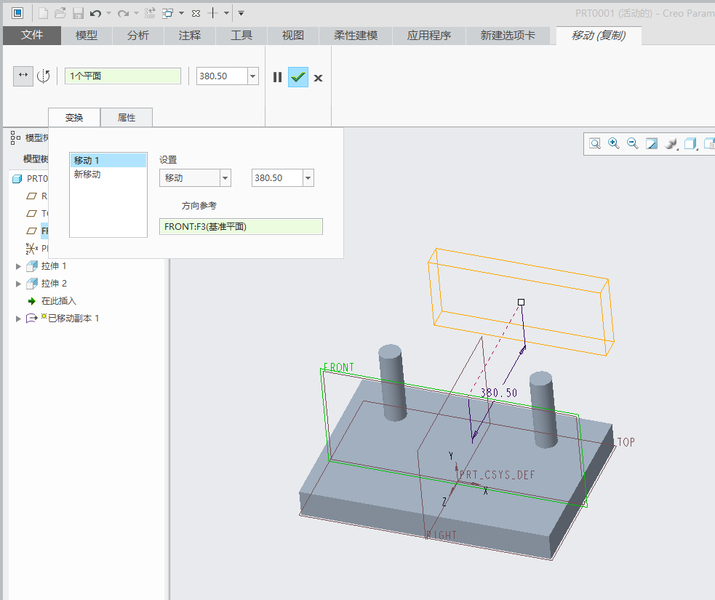Click the Zoom In icon
This screenshot has height=600, width=715.
click(614, 144)
